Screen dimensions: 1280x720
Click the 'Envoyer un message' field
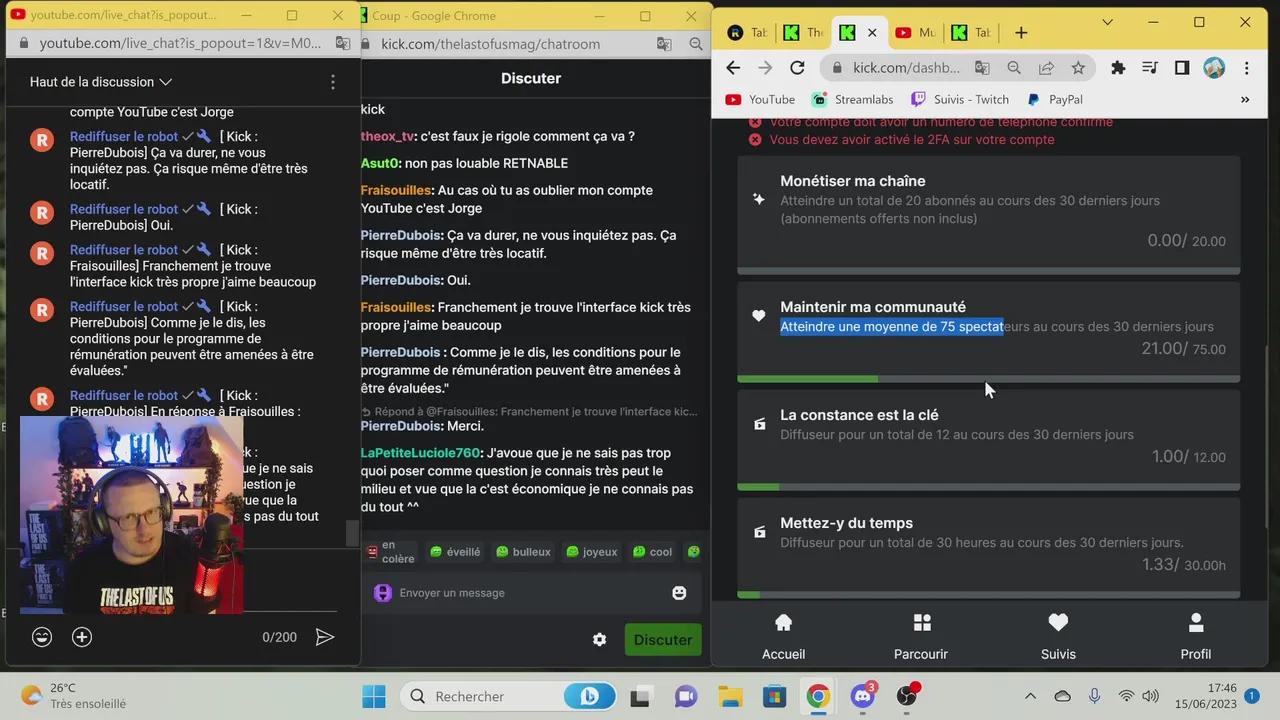[520, 593]
